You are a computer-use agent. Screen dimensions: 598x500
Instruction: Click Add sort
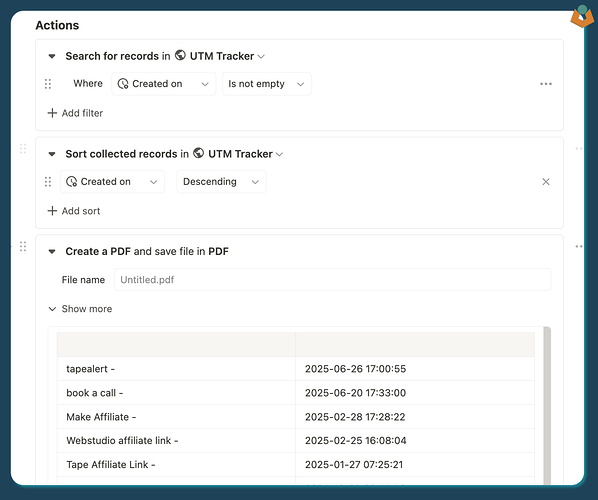click(74, 211)
